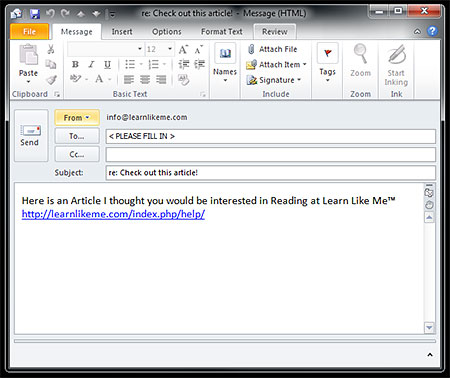This screenshot has width=450, height=378.
Task: Minimize the ribbon with the caret
Action: click(x=417, y=31)
